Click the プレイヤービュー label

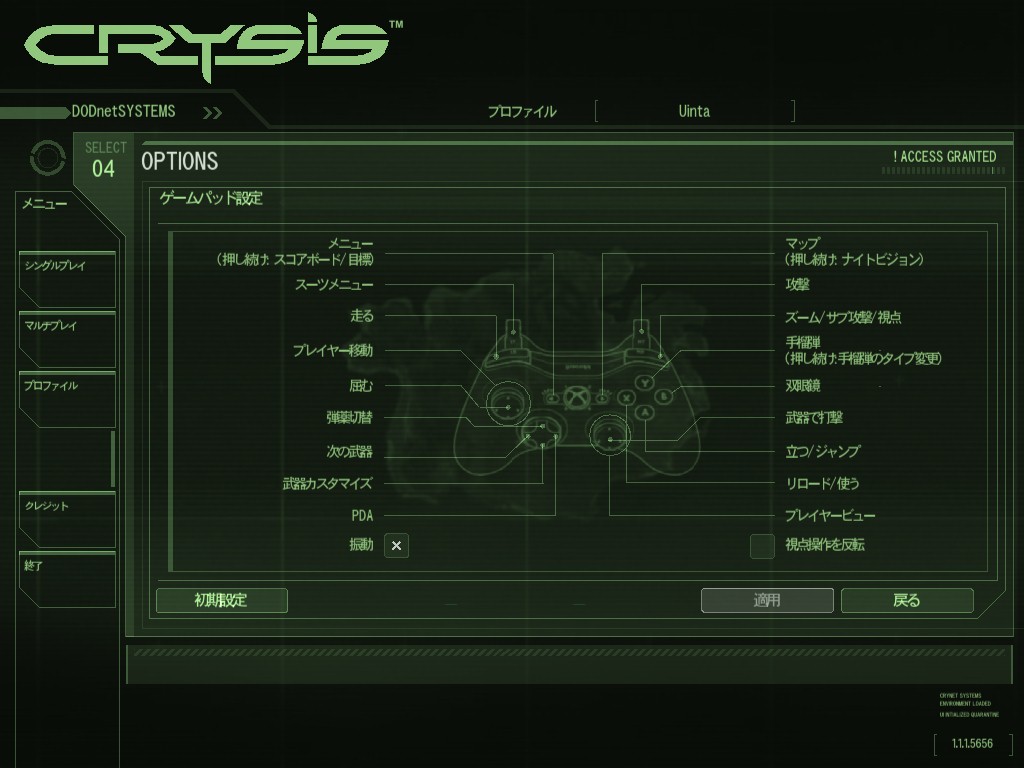pos(830,516)
